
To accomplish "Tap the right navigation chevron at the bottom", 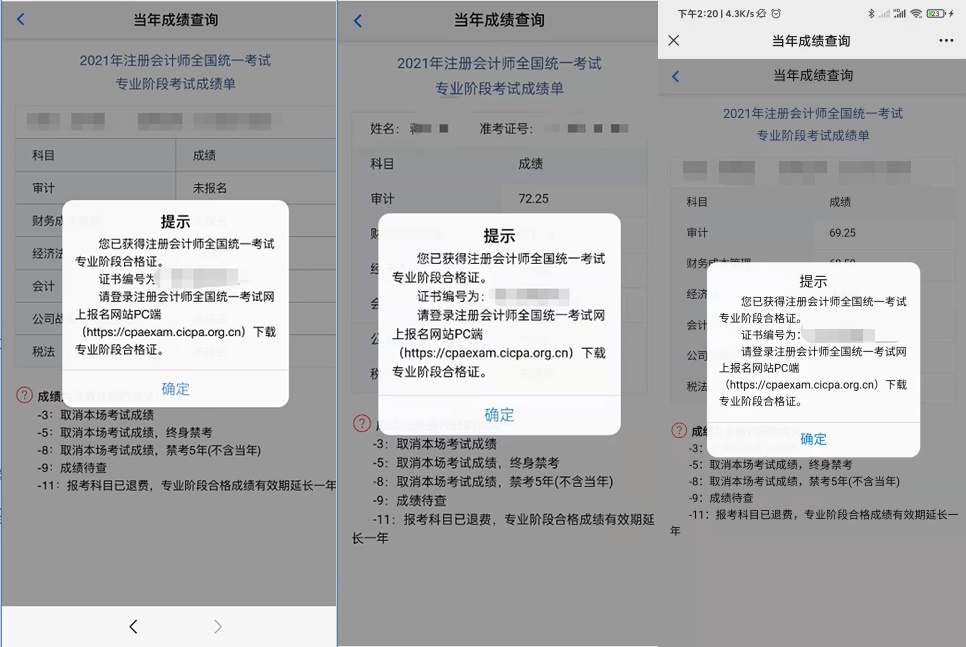I will (x=216, y=629).
